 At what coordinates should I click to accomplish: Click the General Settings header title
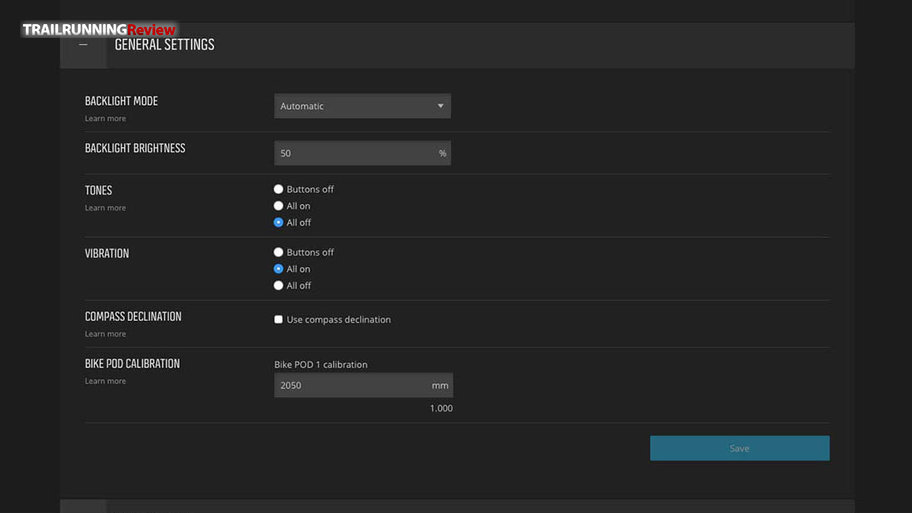tap(165, 45)
